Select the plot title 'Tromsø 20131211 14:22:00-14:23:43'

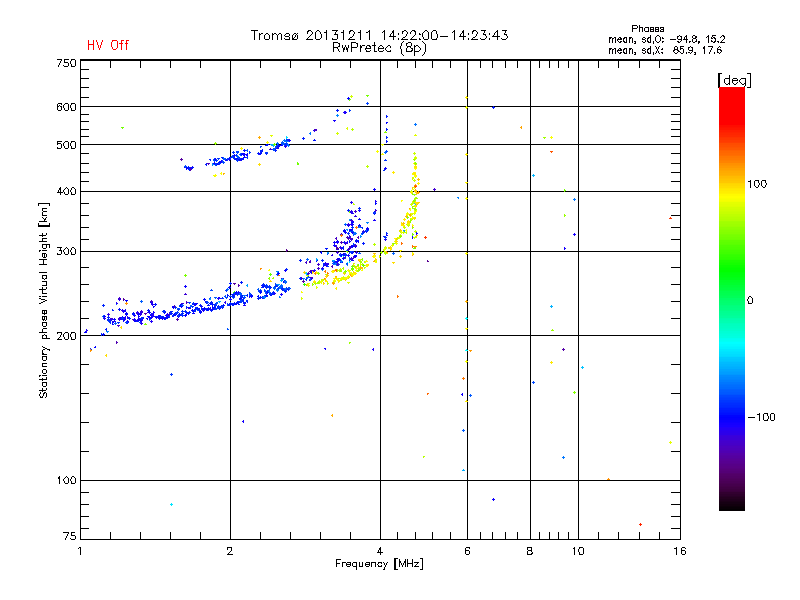[x=379, y=35]
